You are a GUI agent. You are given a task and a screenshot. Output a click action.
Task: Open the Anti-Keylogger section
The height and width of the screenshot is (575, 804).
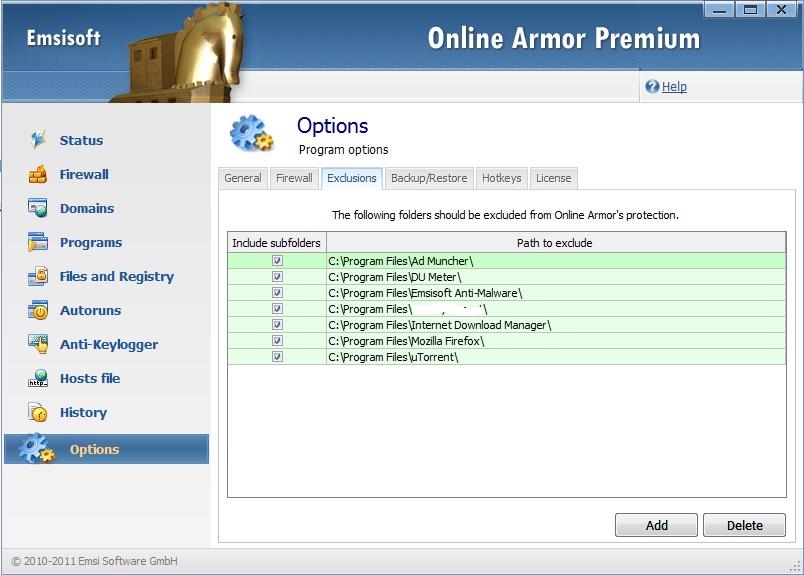[x=109, y=345]
